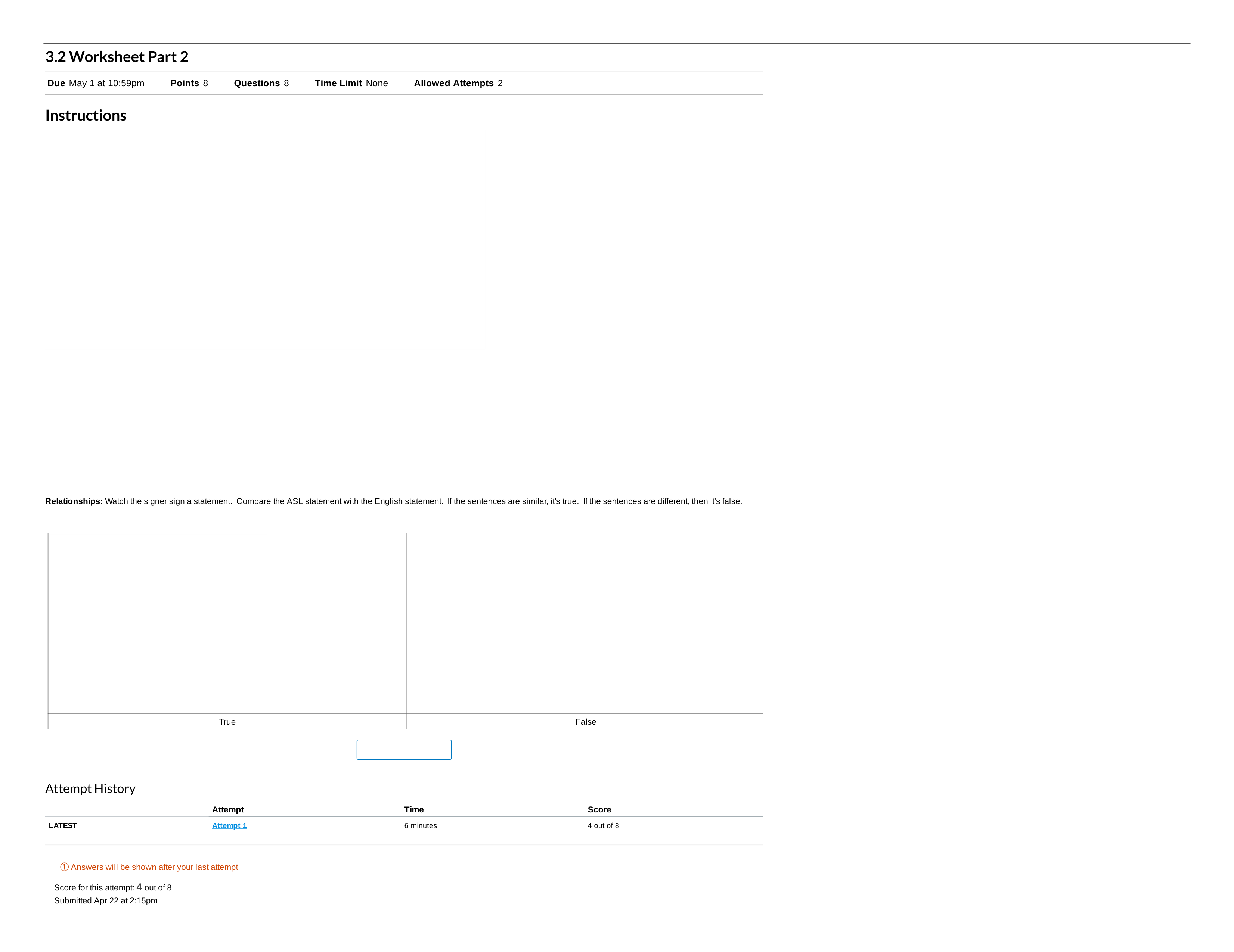Screen dimensions: 1234x952
Task: Click the Due May 1 at 10:59pm text
Action: coord(96,83)
